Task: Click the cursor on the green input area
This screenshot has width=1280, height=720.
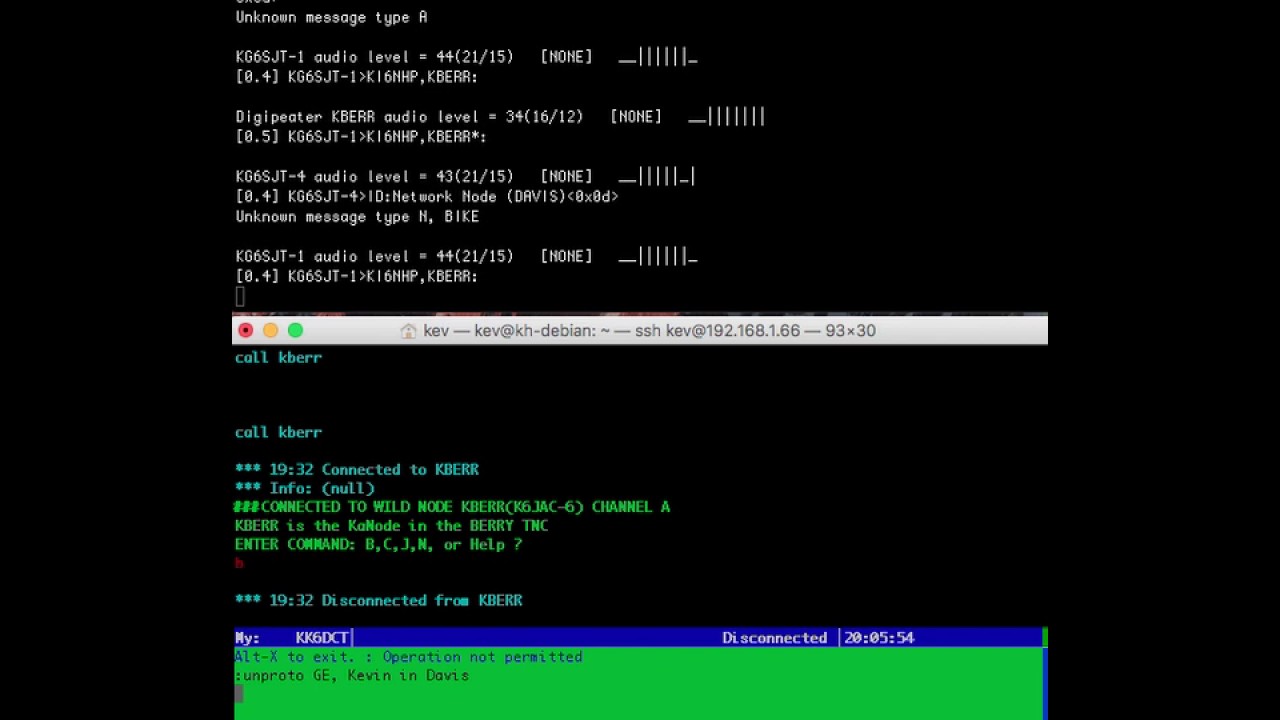Action: point(239,694)
